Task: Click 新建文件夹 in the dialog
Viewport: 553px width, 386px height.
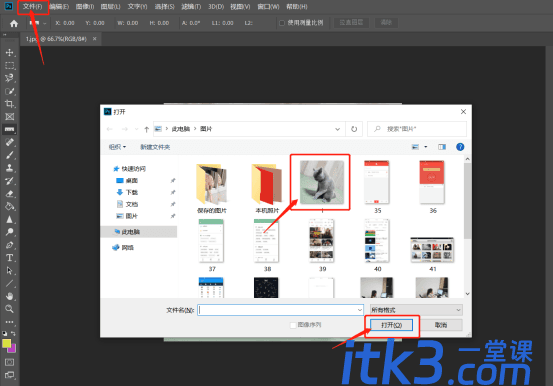Action: click(155, 147)
